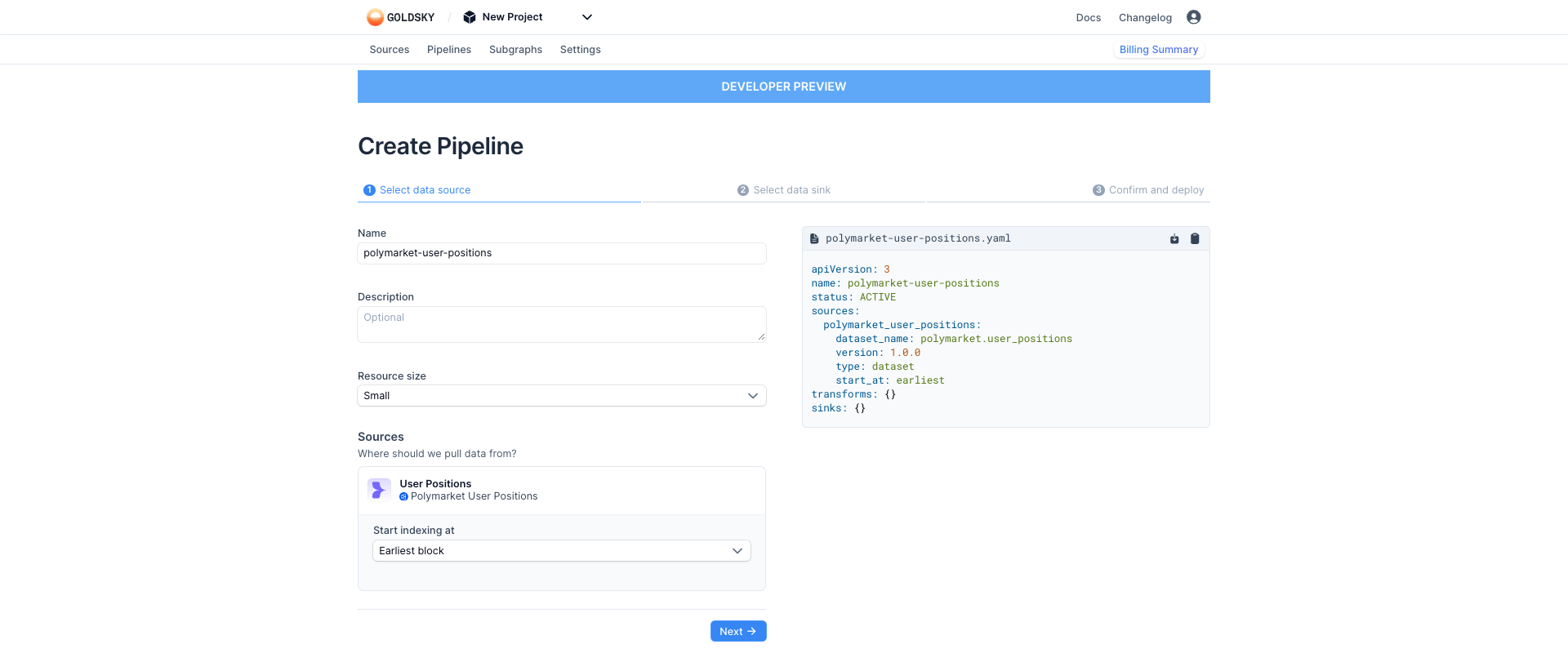The height and width of the screenshot is (671, 1568).
Task: Open the Resource size dropdown
Action: [x=562, y=396]
